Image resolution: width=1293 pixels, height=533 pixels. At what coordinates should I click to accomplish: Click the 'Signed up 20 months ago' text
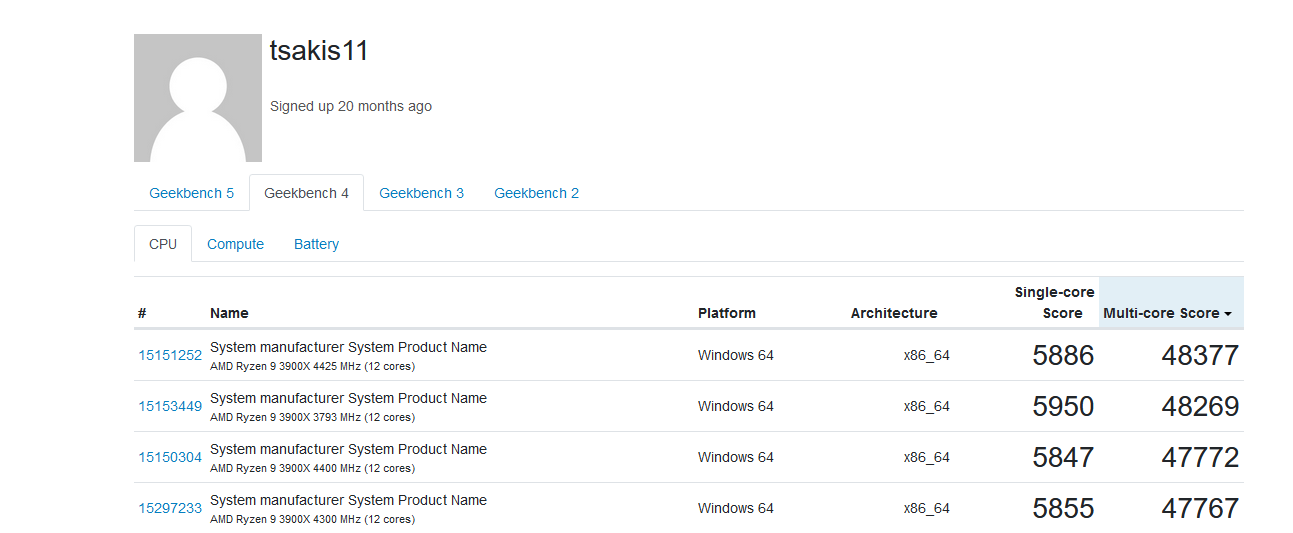351,106
